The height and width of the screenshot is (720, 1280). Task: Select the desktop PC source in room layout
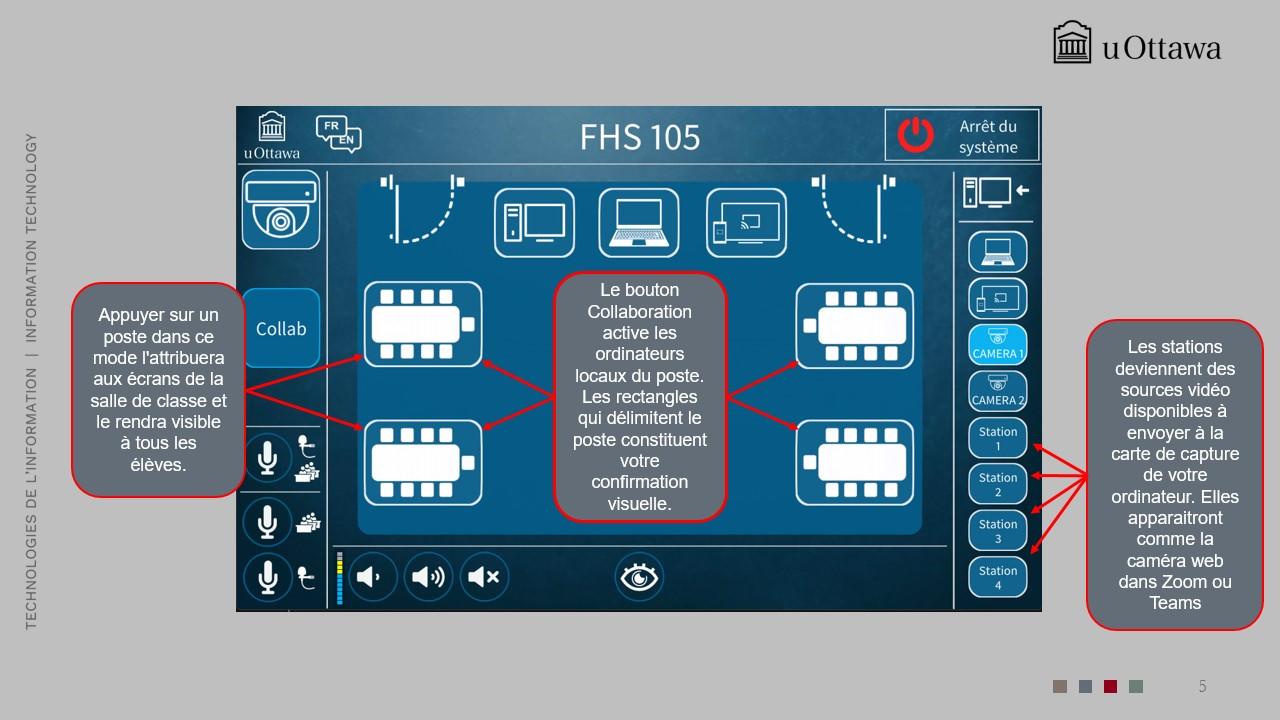pyautogui.click(x=535, y=223)
